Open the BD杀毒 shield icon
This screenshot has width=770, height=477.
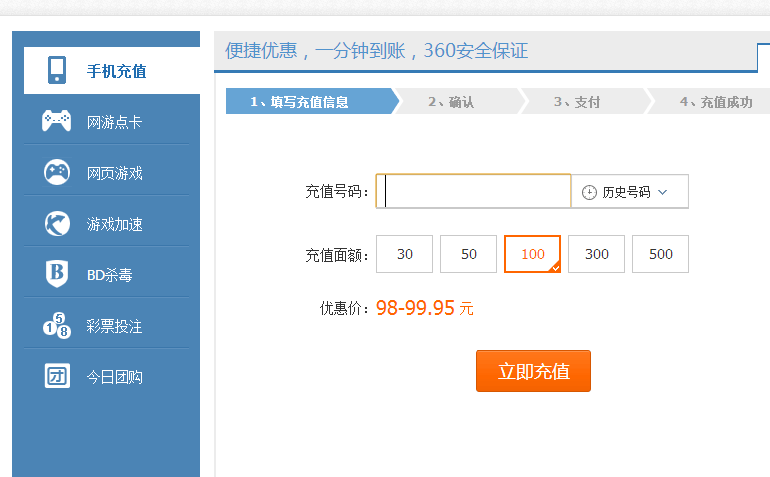tap(57, 274)
